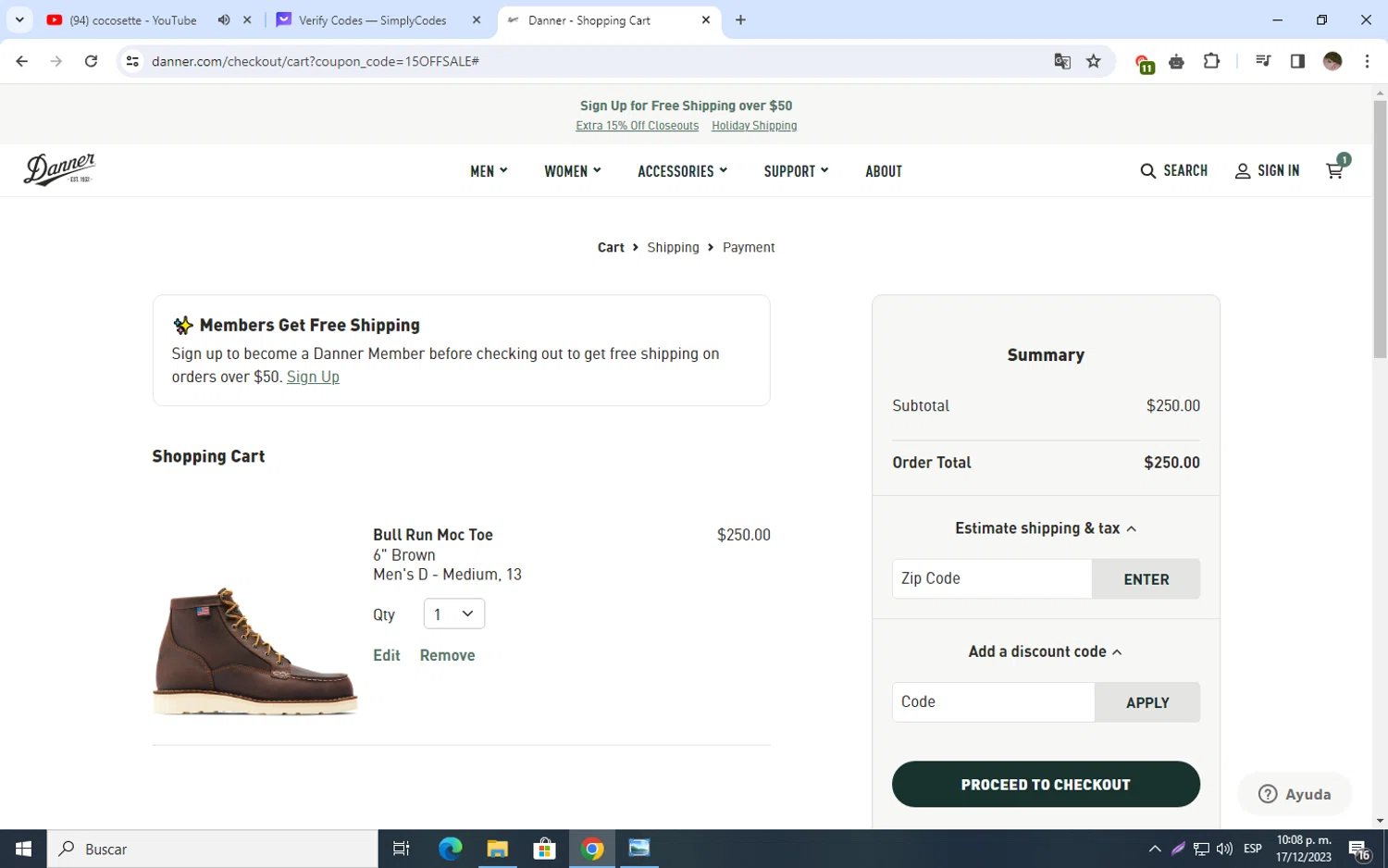The height and width of the screenshot is (868, 1388).
Task: Reload the page
Action: [91, 61]
